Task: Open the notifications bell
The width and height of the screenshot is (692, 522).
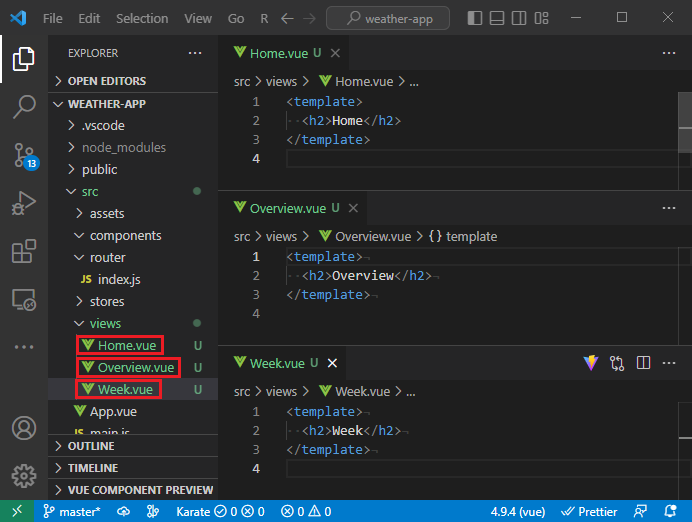Action: [670, 511]
